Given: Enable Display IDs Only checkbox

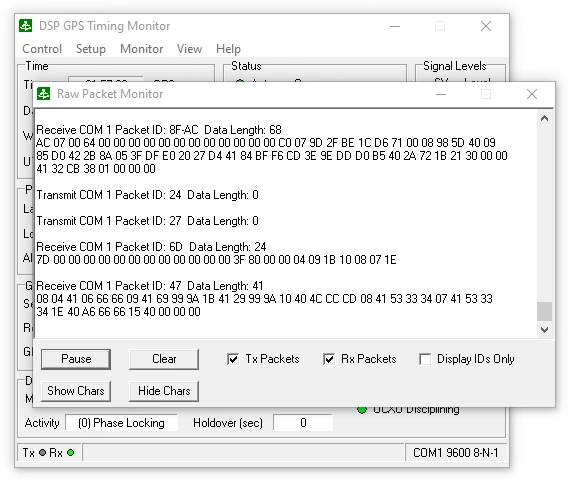Looking at the screenshot, I should coord(425,359).
